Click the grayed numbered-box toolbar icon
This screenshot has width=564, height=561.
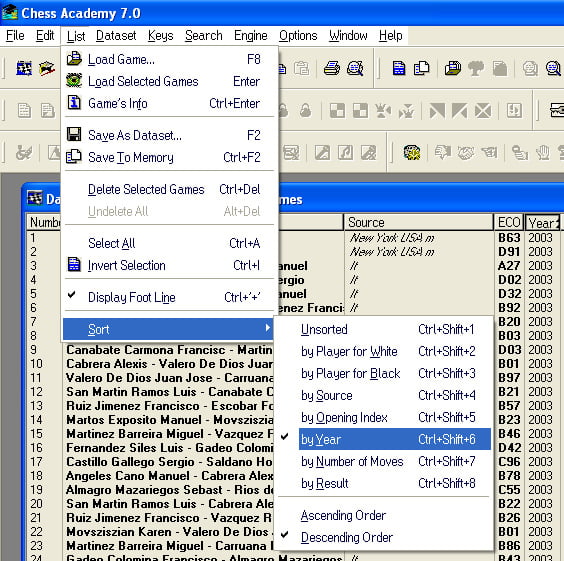point(514,110)
